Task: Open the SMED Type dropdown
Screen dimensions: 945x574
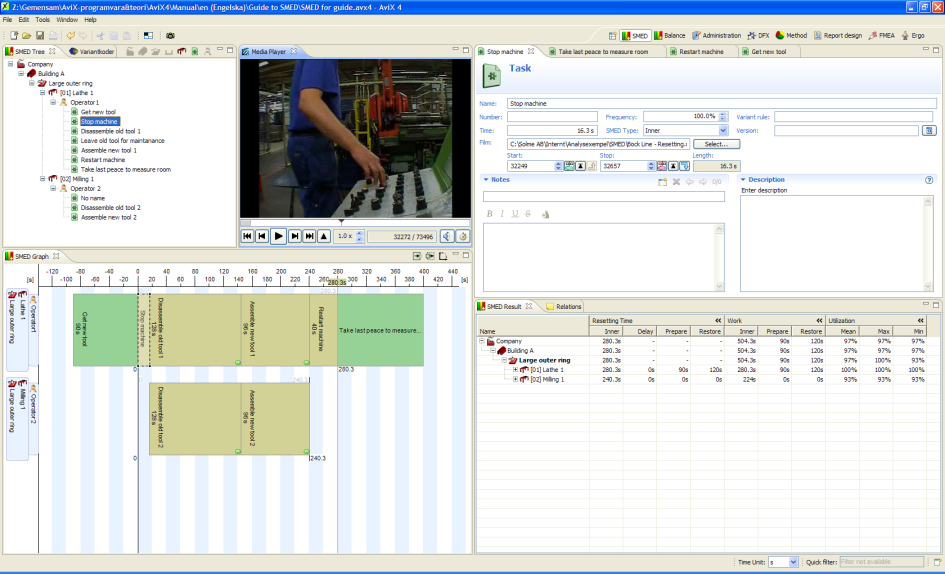Action: (x=723, y=130)
